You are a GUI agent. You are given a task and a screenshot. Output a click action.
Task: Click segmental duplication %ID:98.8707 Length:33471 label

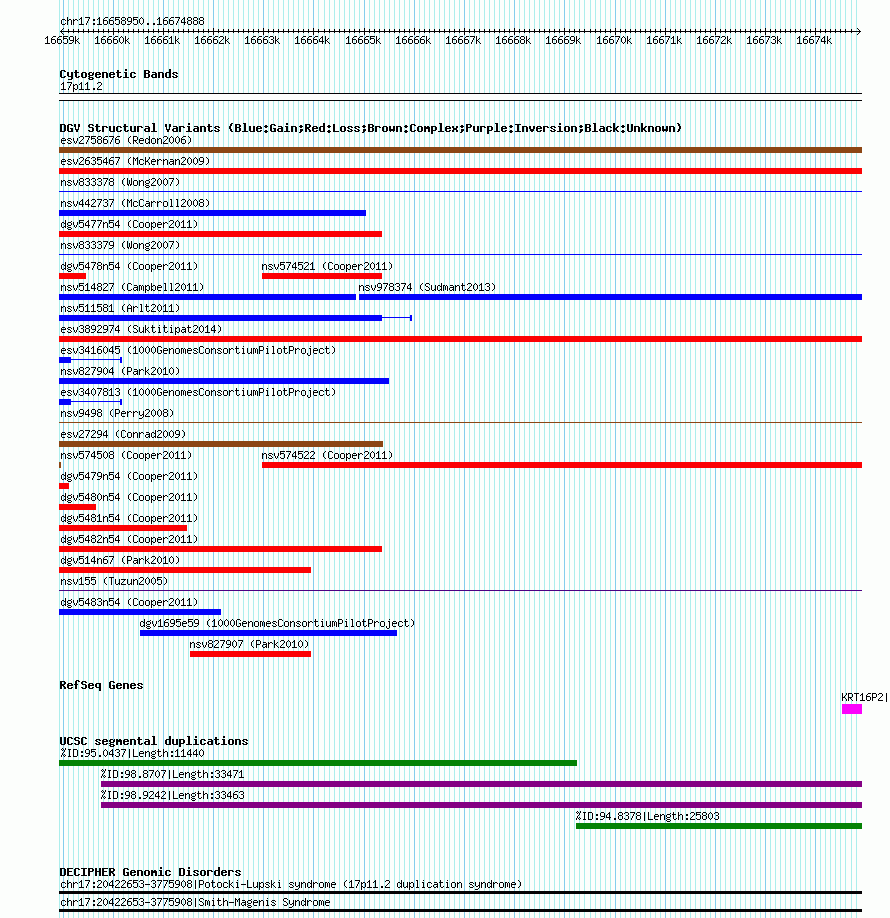pos(172,775)
